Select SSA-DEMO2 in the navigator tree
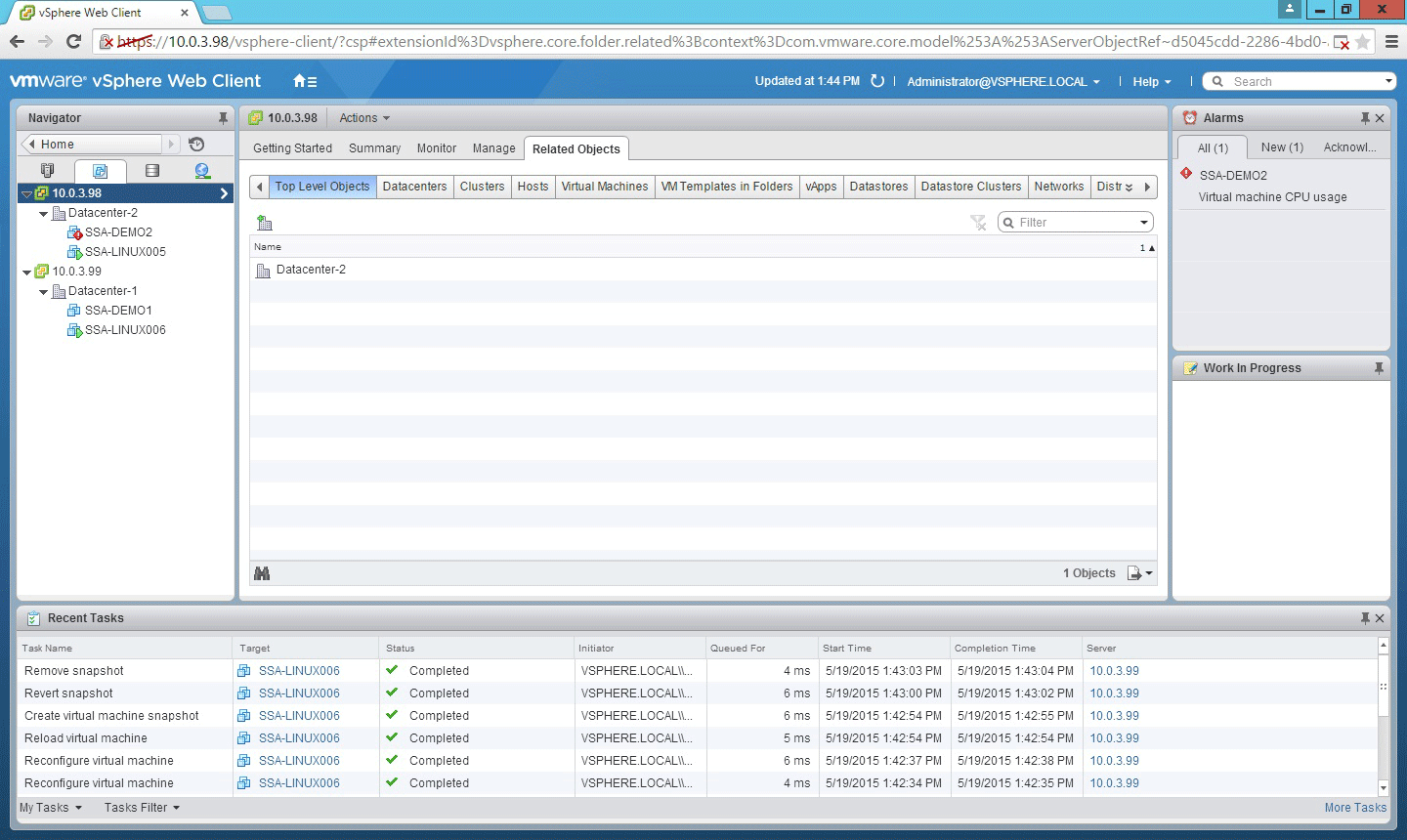The width and height of the screenshot is (1407, 840). tap(118, 232)
